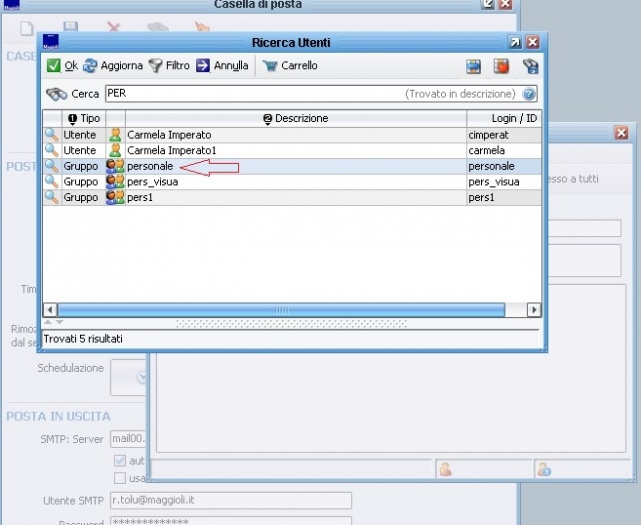The image size is (641, 525).
Task: Click magnifier icon in personale row
Action: (52, 166)
